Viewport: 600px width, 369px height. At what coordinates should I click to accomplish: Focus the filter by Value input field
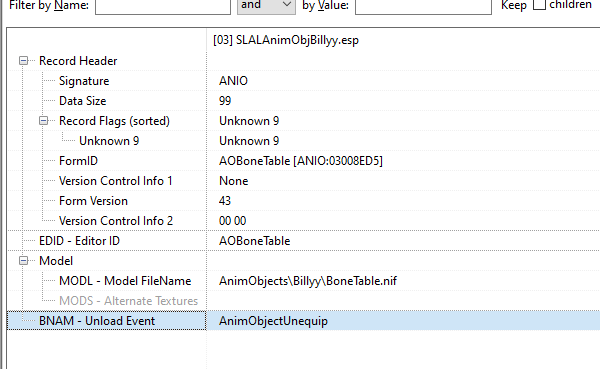(x=423, y=6)
